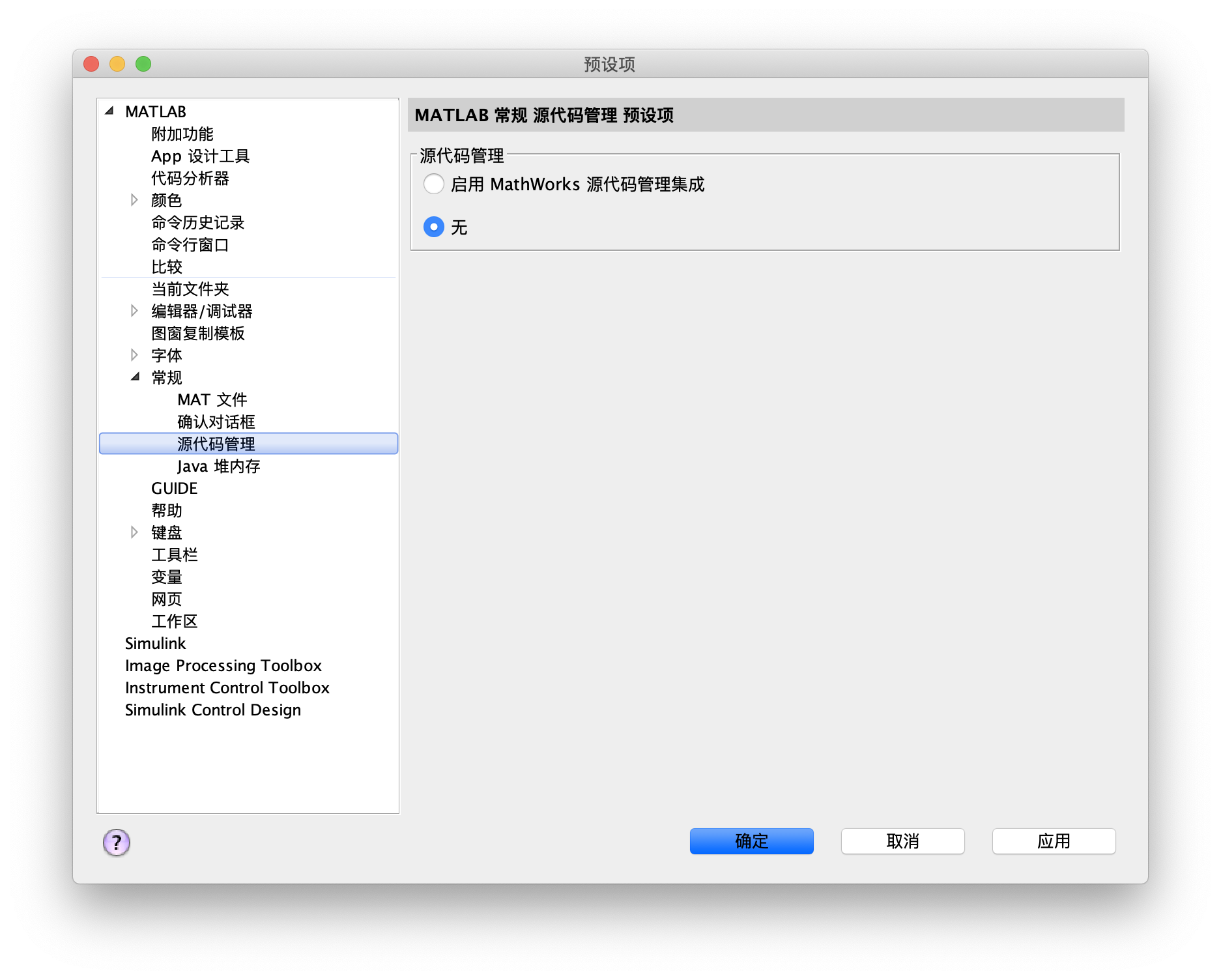Select Simulink Control Design item
This screenshot has width=1221, height=980.
pos(213,710)
